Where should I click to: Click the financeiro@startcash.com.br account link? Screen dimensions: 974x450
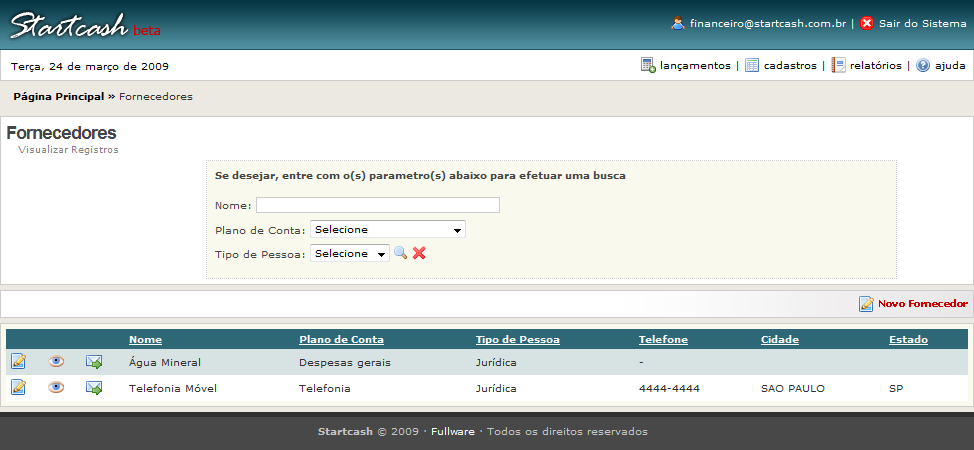coord(768,24)
